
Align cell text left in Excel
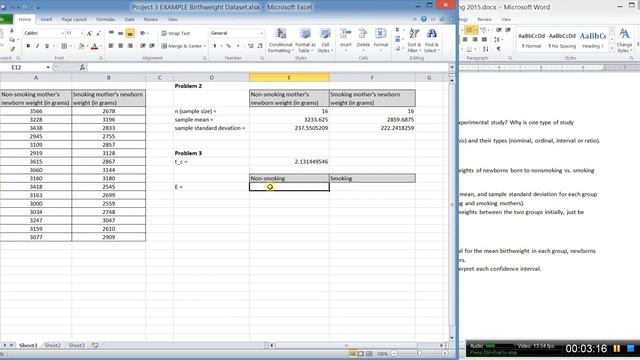111,46
